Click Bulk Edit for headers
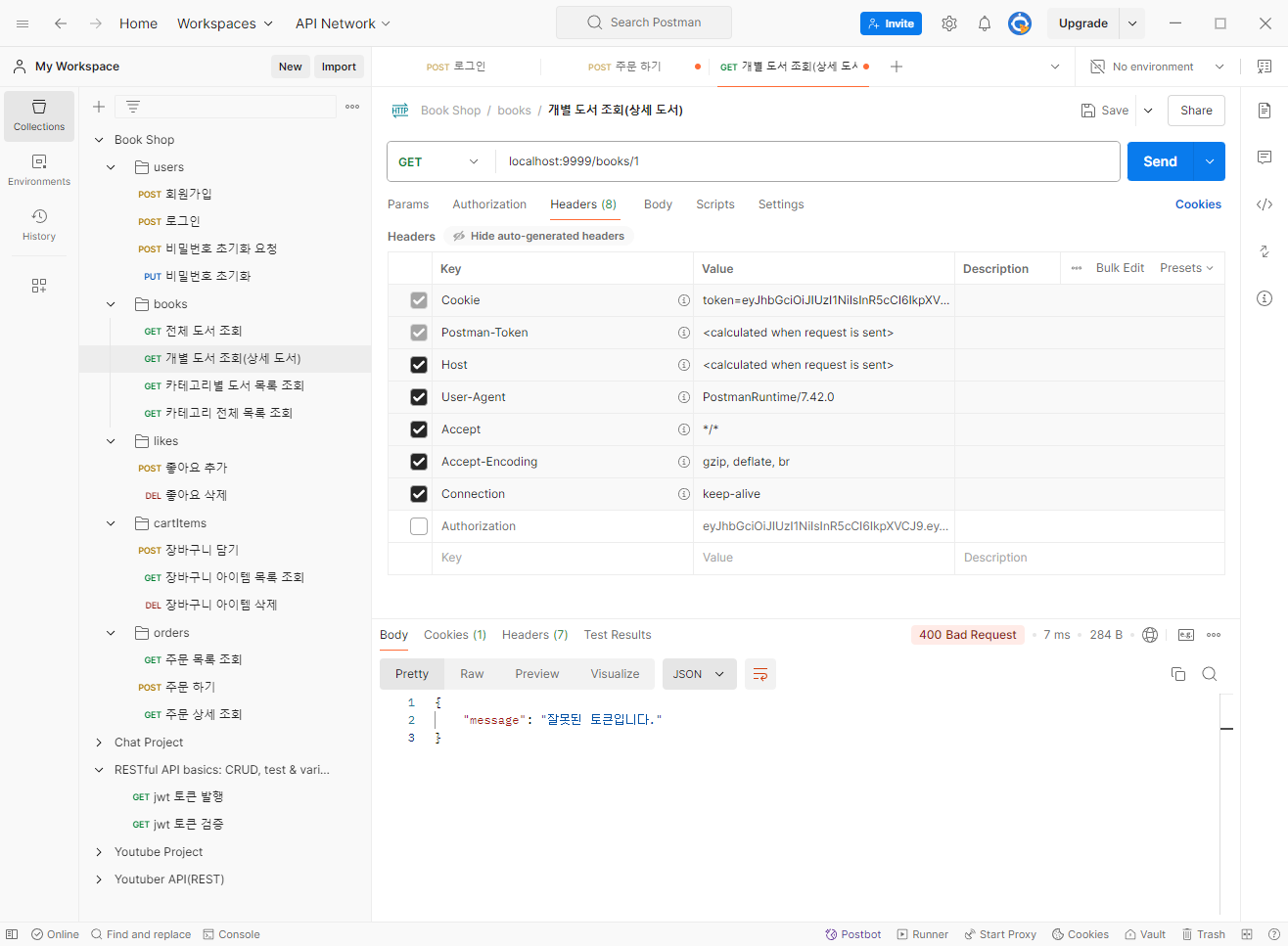The image size is (1288, 946). 1120,268
